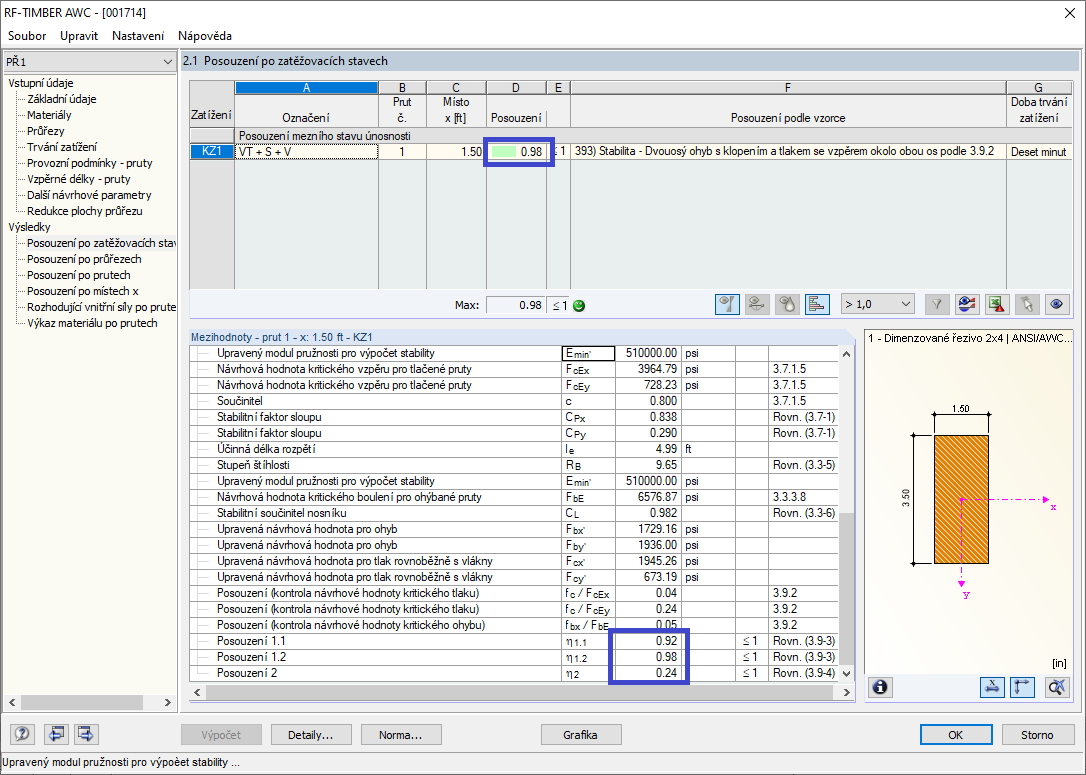Image resolution: width=1086 pixels, height=775 pixels.
Task: Export table to Excel icon
Action: pos(997,304)
